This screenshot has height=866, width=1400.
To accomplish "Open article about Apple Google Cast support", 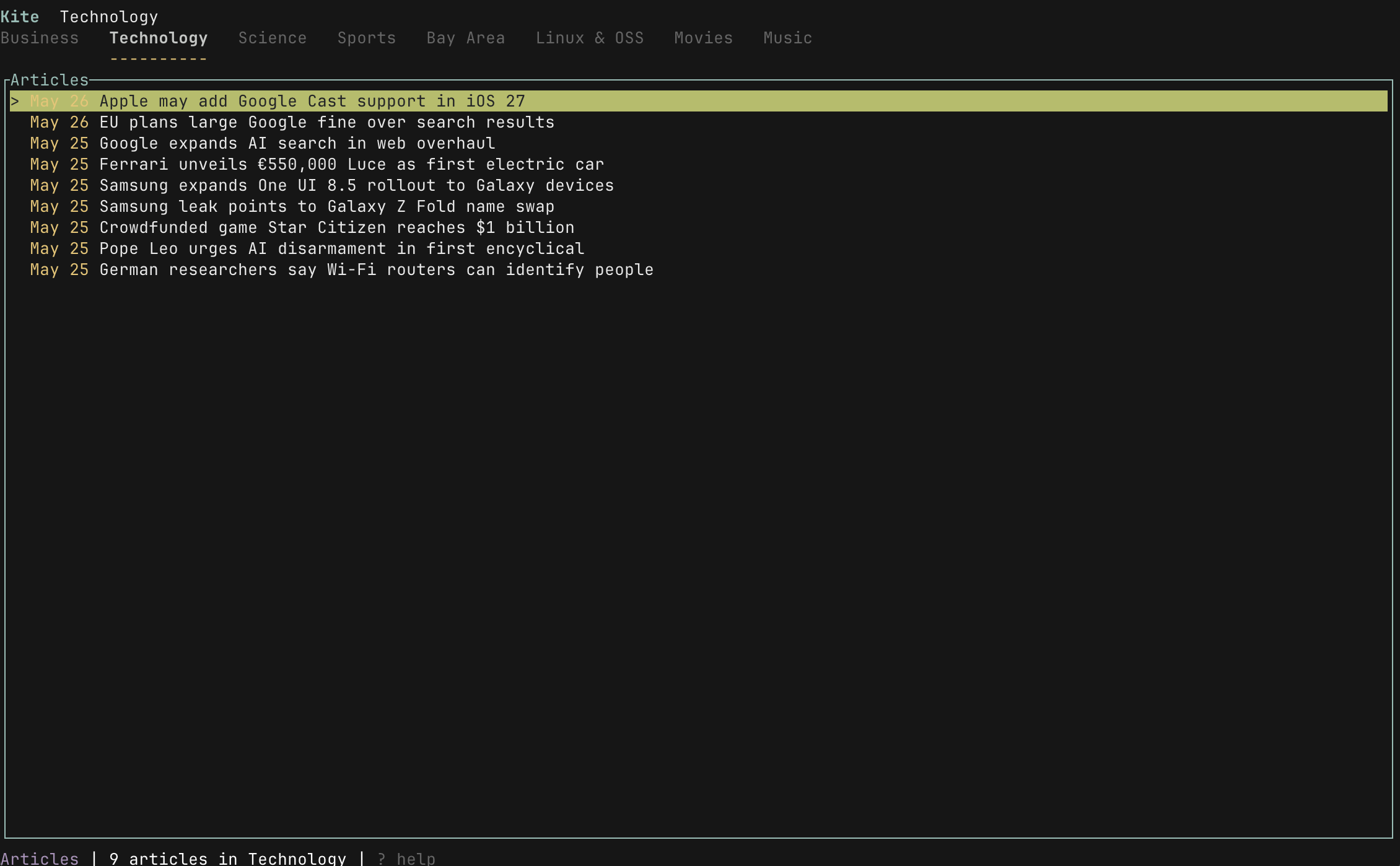I will [699, 101].
